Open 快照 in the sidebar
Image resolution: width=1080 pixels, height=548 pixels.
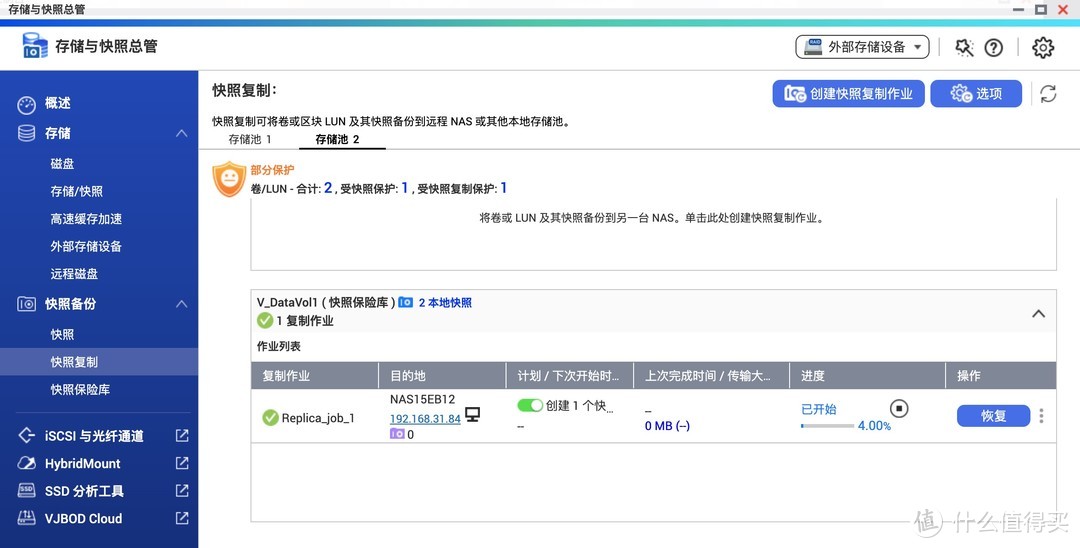coord(62,335)
